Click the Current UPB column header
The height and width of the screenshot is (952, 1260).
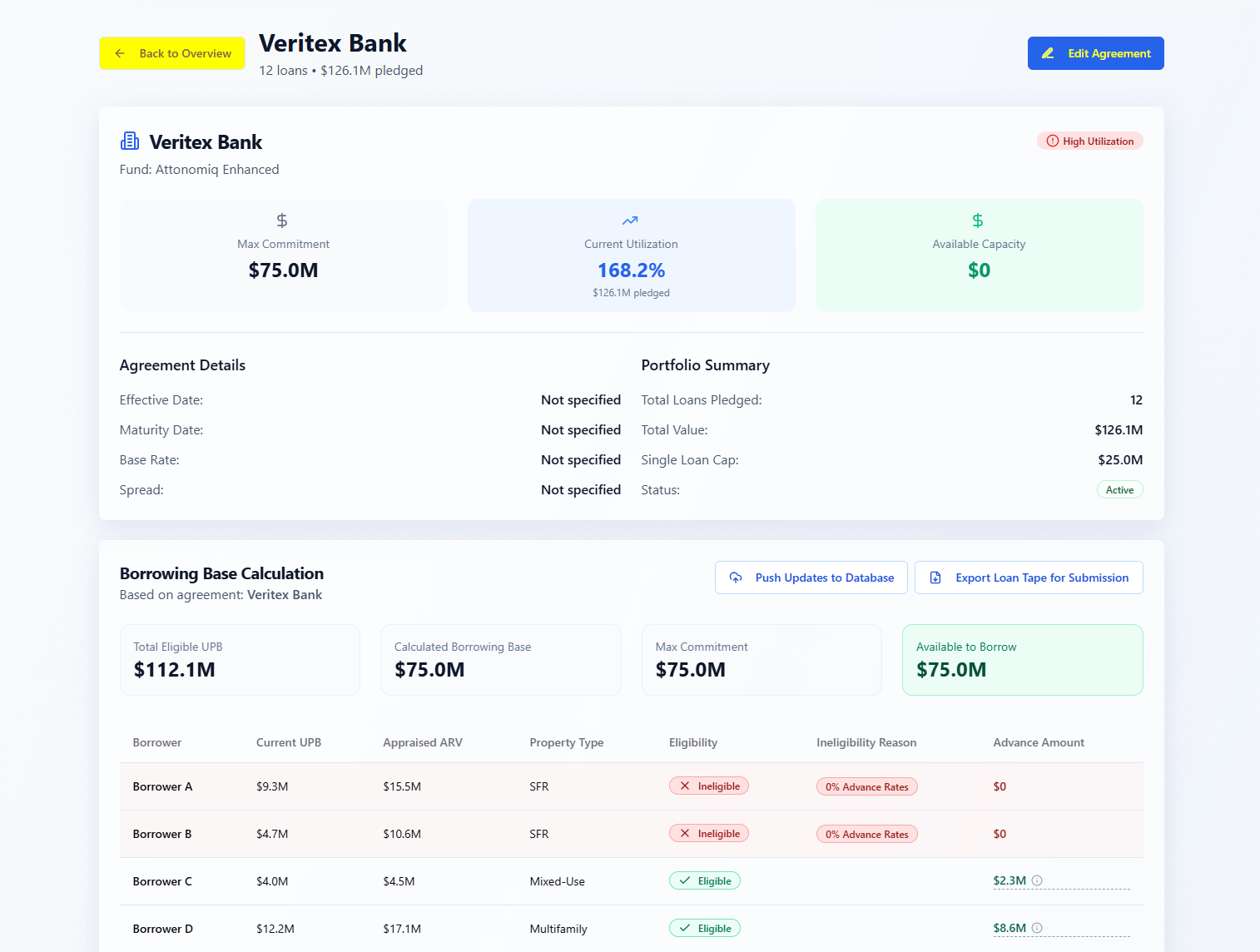click(x=289, y=742)
